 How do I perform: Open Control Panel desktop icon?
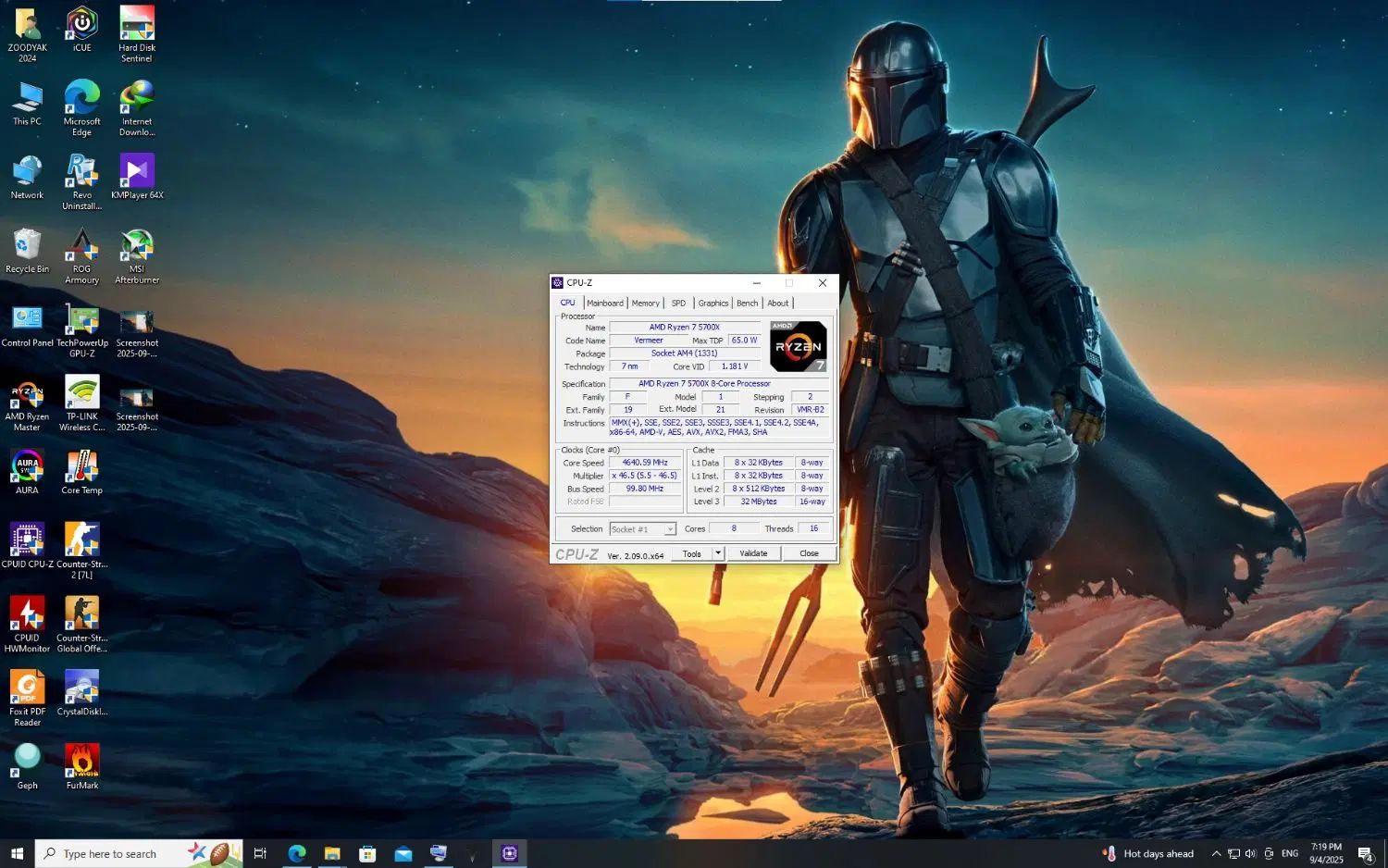tap(27, 326)
